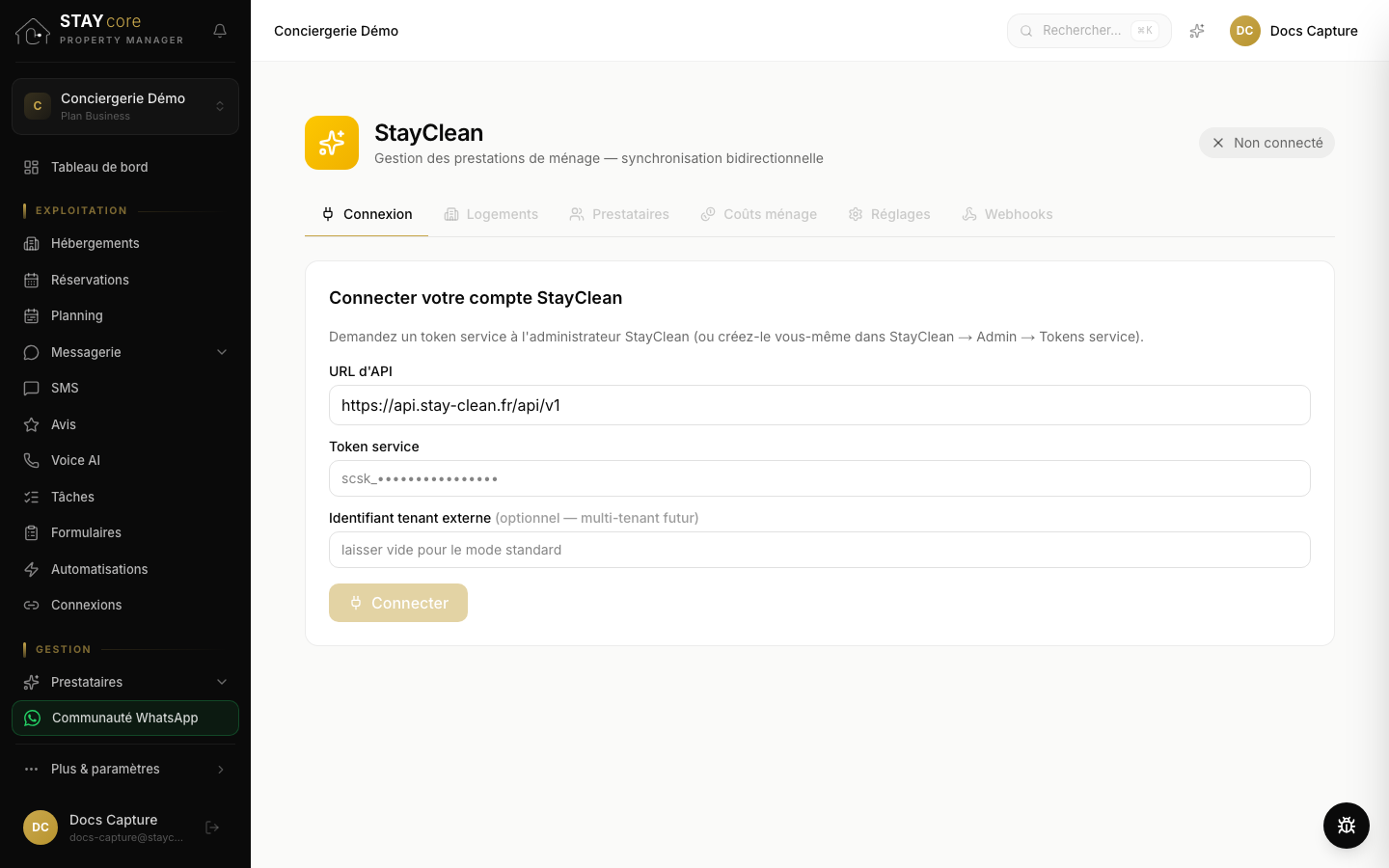Click the DC avatar in top bar

coord(1245,31)
